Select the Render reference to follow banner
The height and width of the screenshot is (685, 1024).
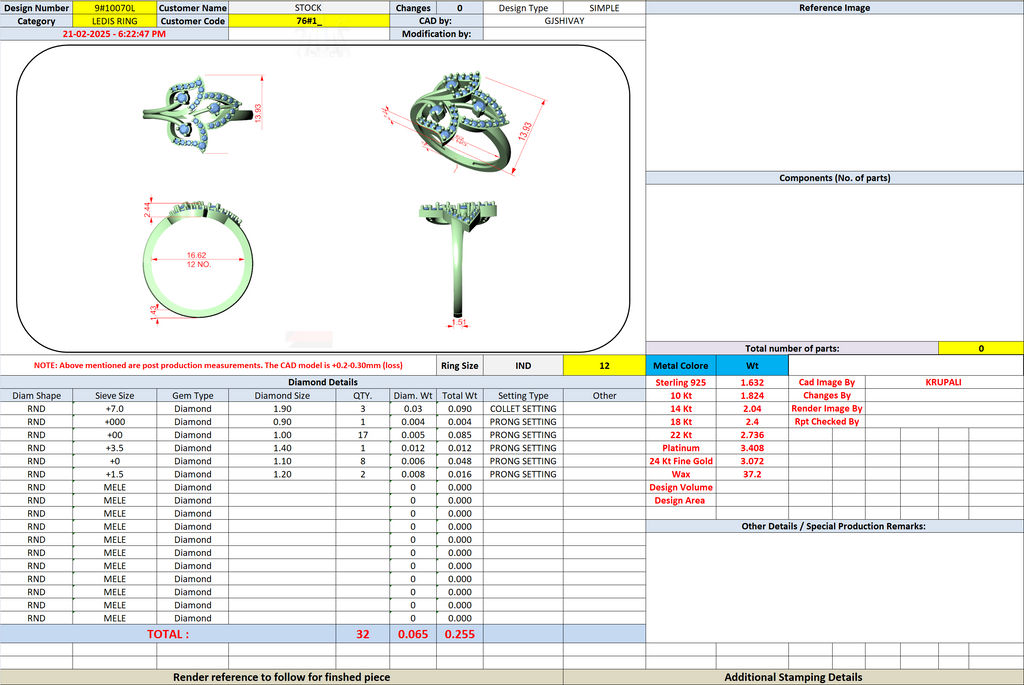coord(281,677)
